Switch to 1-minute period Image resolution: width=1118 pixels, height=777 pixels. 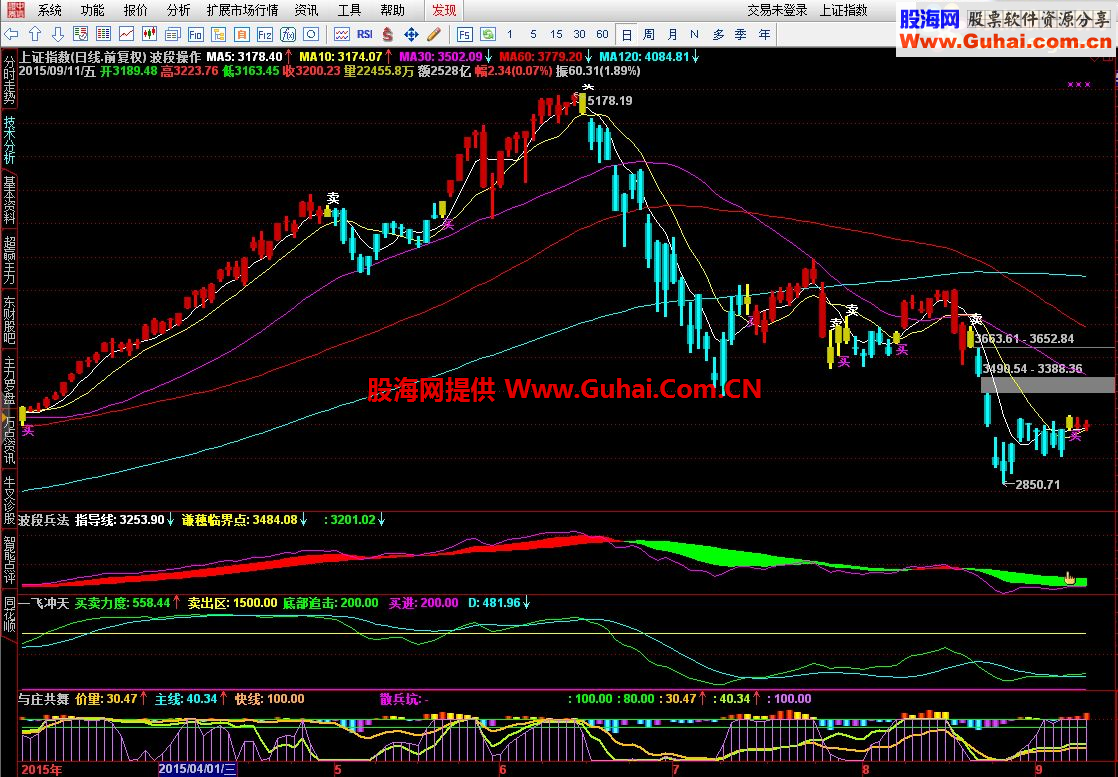point(510,34)
